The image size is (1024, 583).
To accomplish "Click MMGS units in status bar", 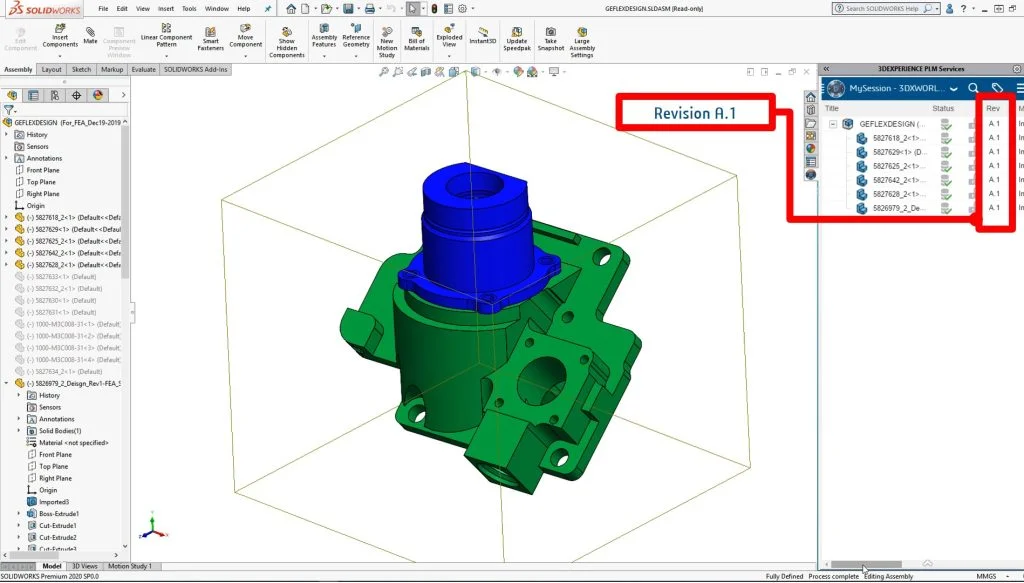I will point(986,576).
